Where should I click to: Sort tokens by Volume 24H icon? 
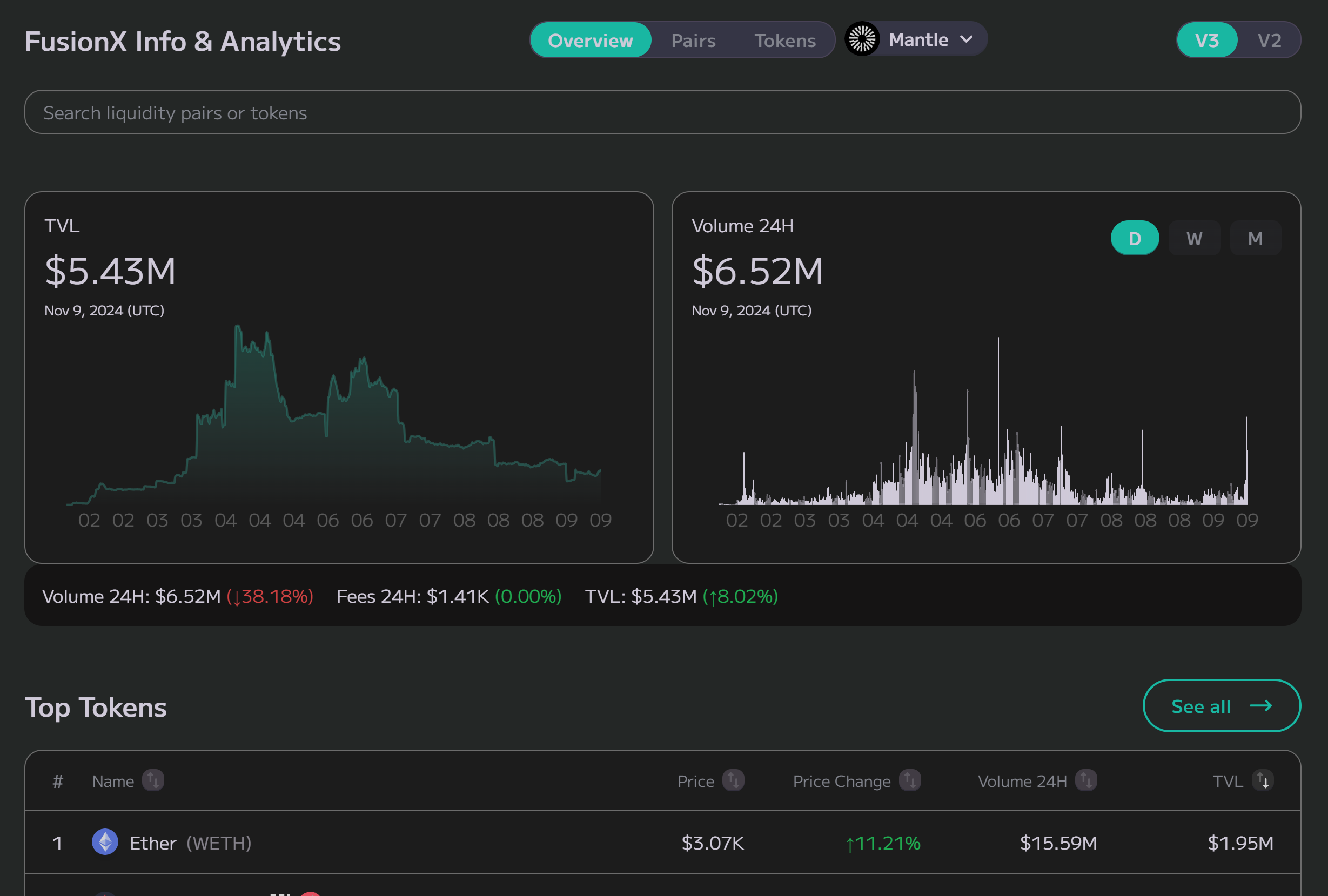tap(1086, 780)
